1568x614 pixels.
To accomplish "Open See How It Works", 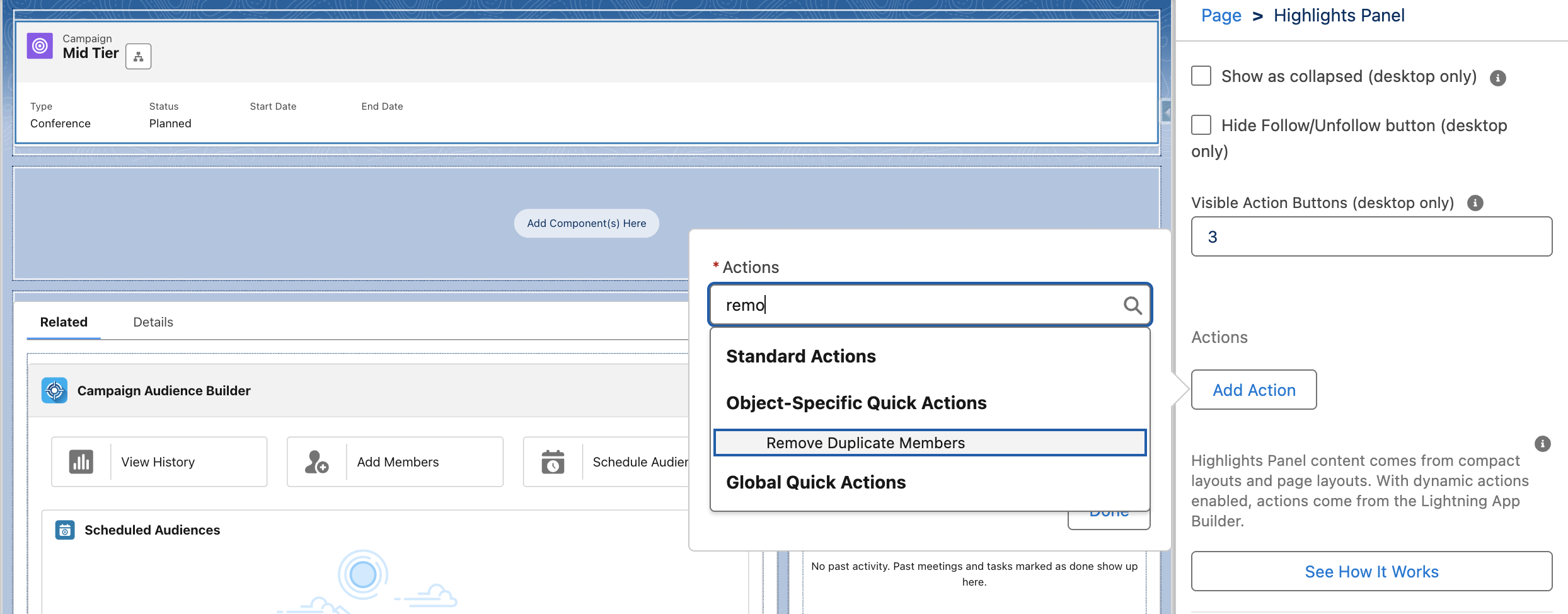I will (1372, 572).
